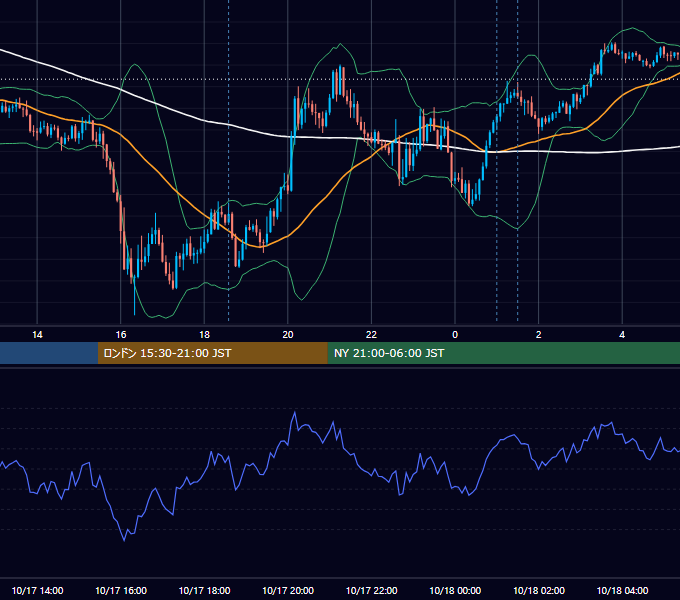Click the 10/18 02:00 date label

point(539,590)
